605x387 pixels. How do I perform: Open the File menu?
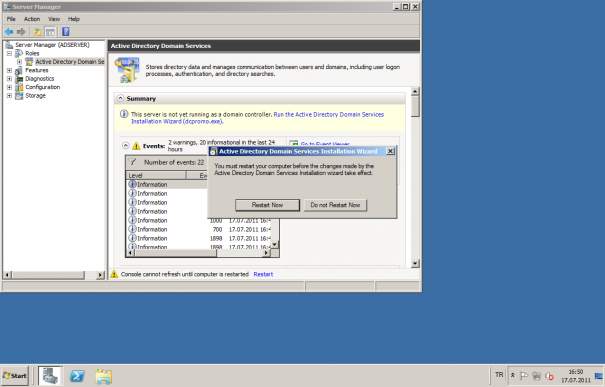pyautogui.click(x=11, y=19)
